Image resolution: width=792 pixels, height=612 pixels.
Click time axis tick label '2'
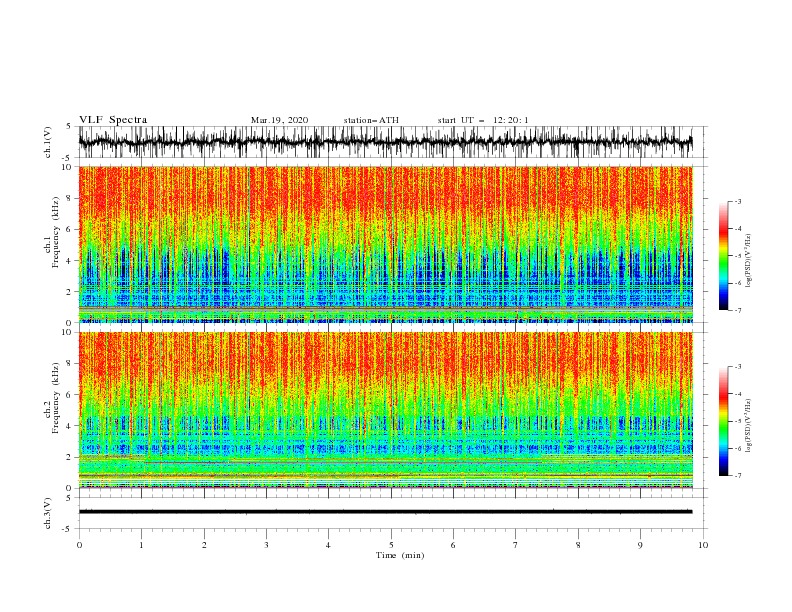click(x=204, y=545)
